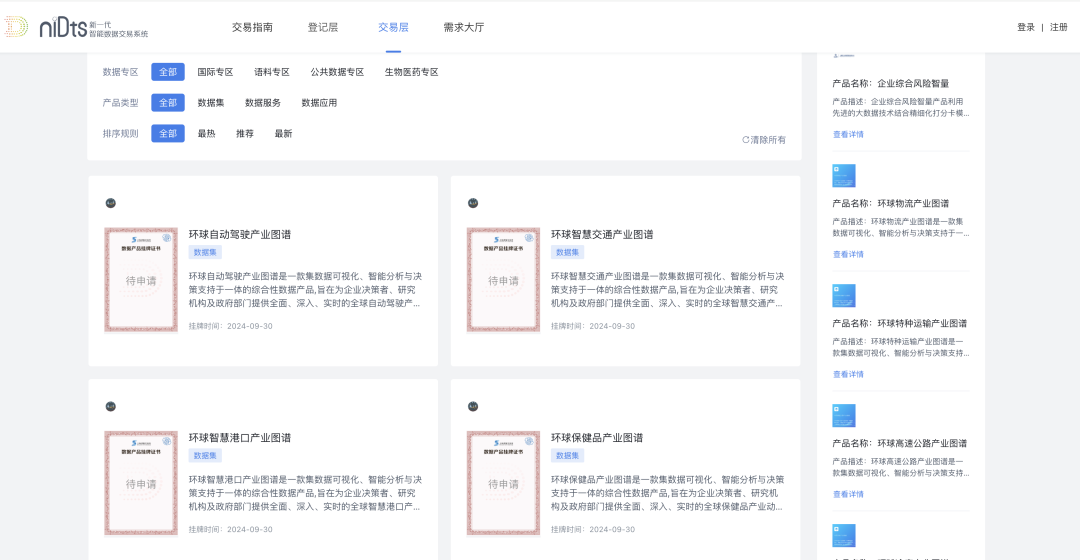Open the 交易指南 tab

pyautogui.click(x=252, y=27)
